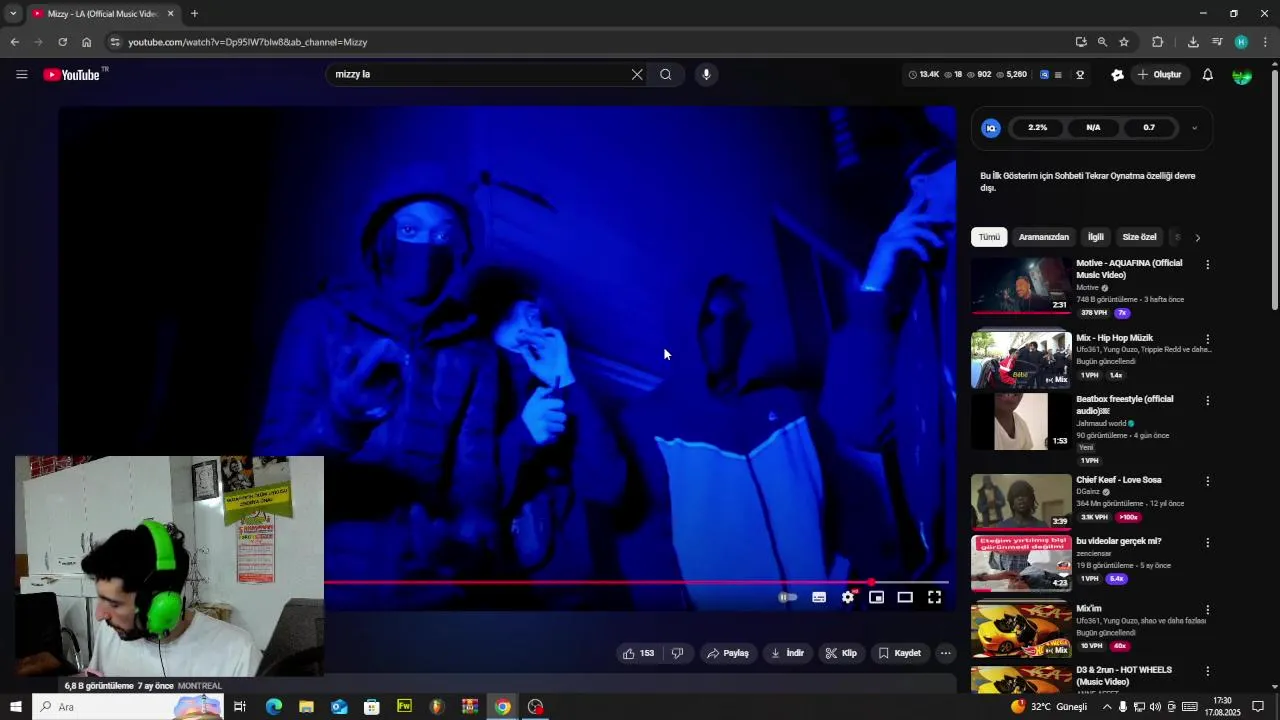Open options for Chief Keef - Love Sosa
The width and height of the screenshot is (1280, 720).
pos(1207,481)
